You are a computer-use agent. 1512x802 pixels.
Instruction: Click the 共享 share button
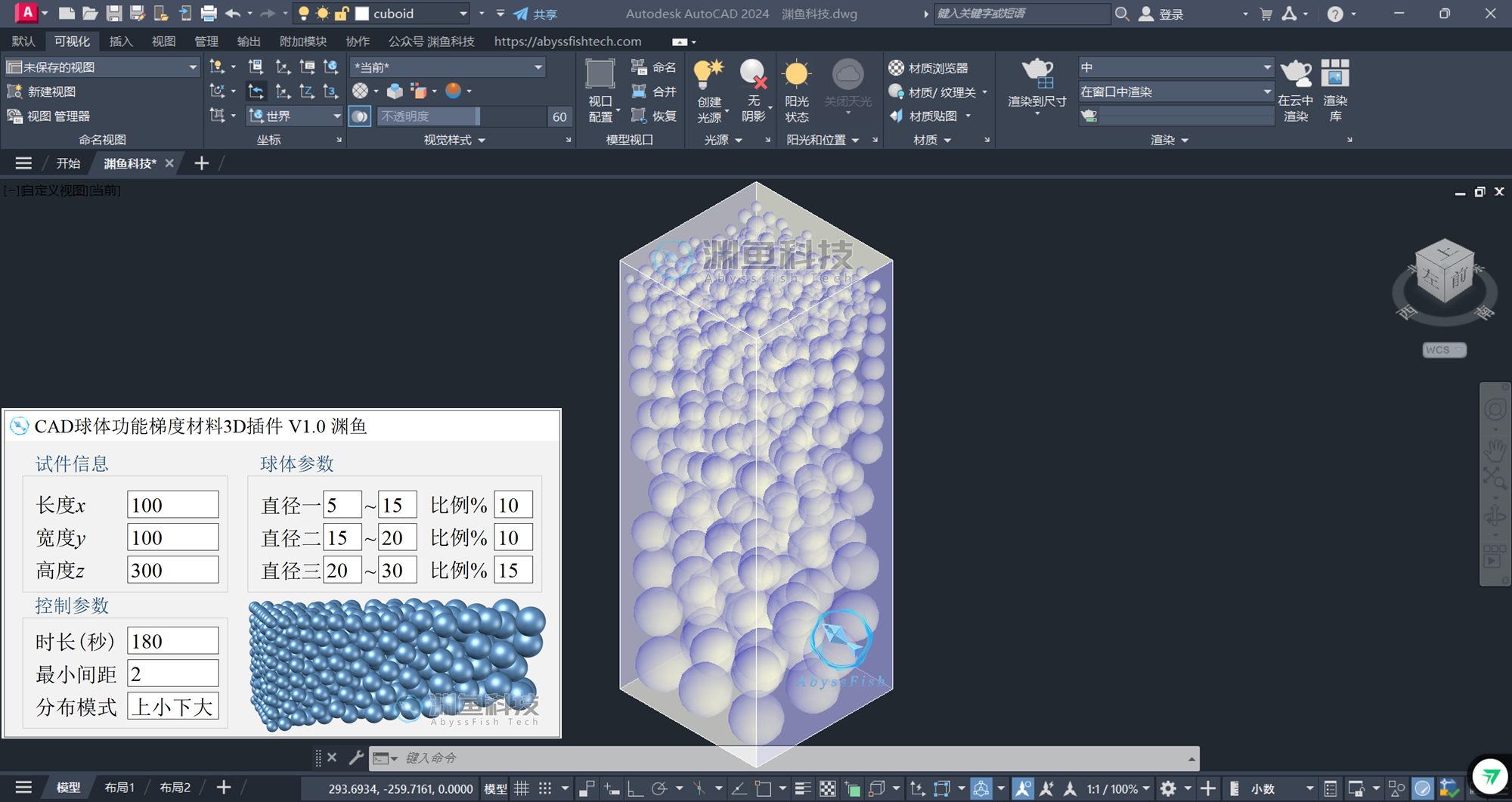535,14
